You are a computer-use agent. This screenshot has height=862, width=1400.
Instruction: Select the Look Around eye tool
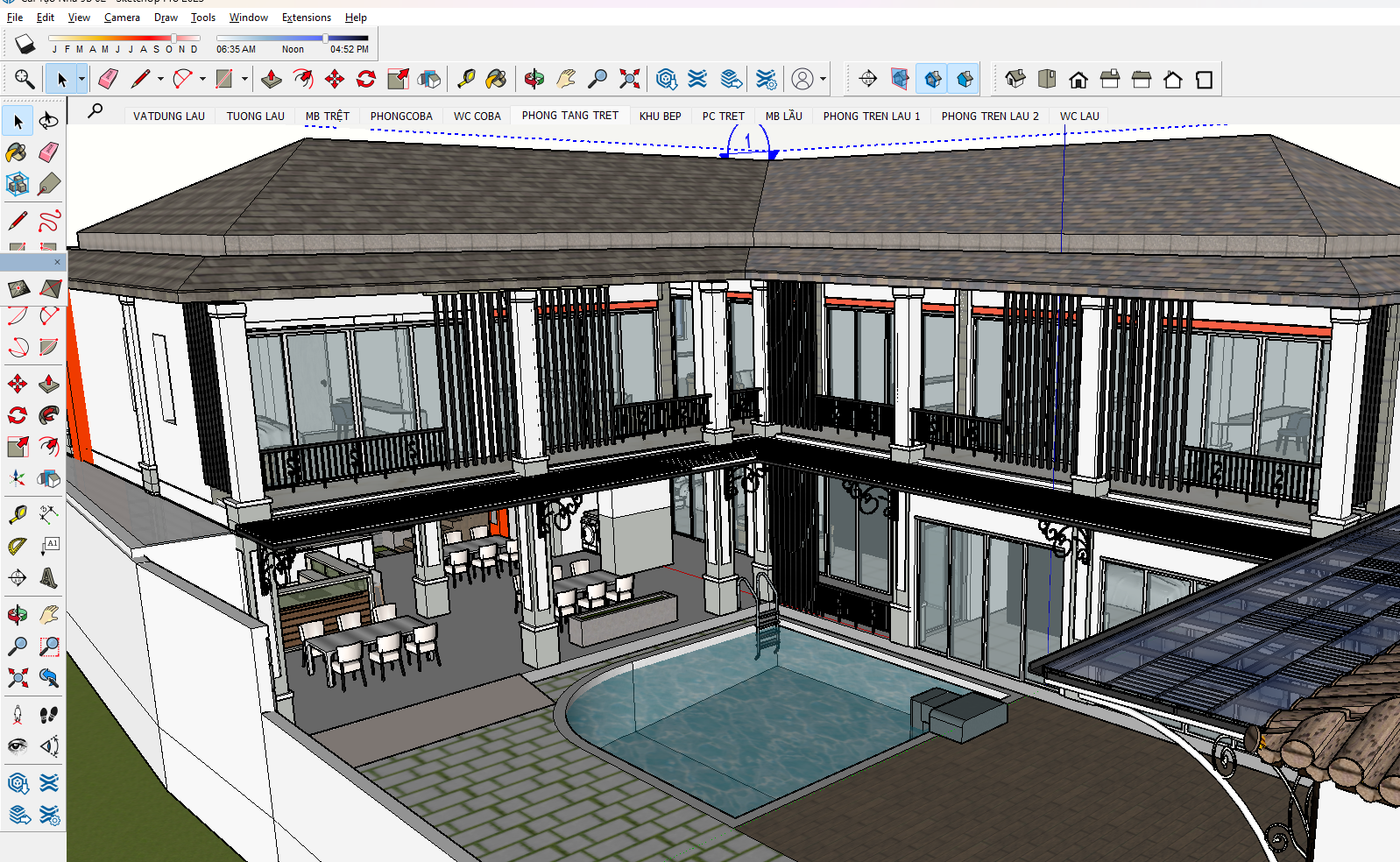point(18,746)
